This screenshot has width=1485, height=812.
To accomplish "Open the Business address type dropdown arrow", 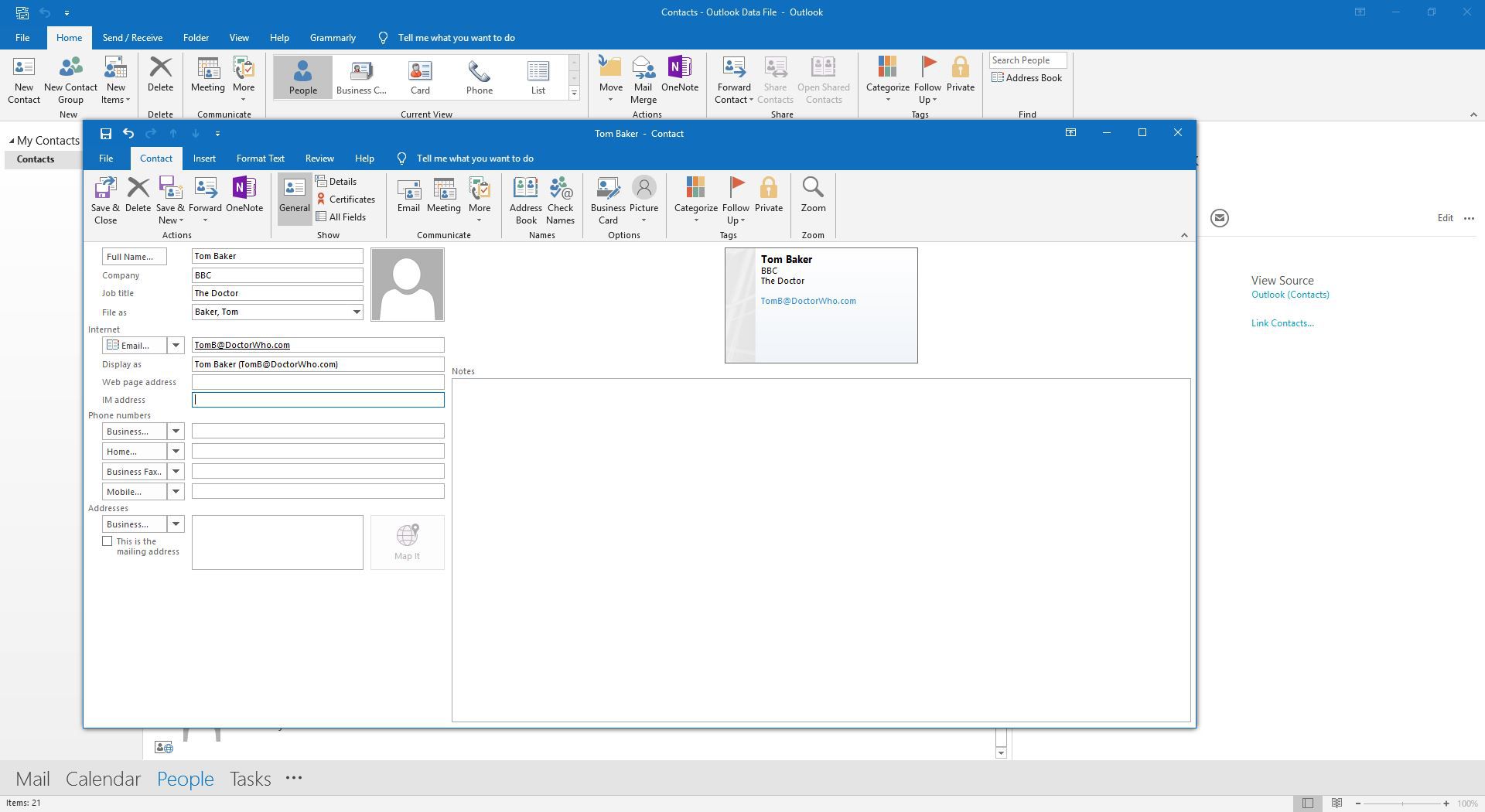I will (176, 524).
